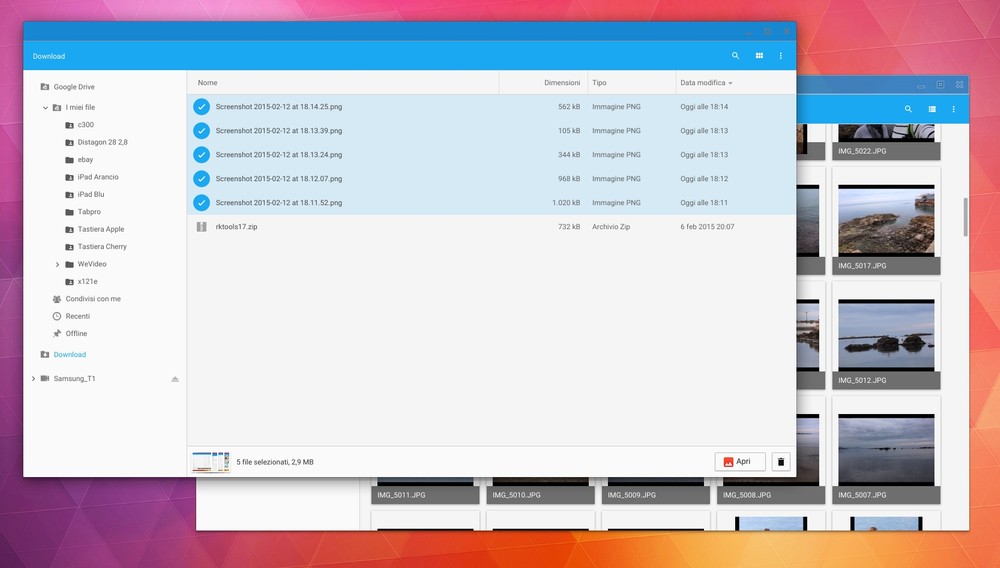Uncheck Screenshot 2015-02-12 at 18.13.24.png
The height and width of the screenshot is (568, 1000).
point(202,155)
